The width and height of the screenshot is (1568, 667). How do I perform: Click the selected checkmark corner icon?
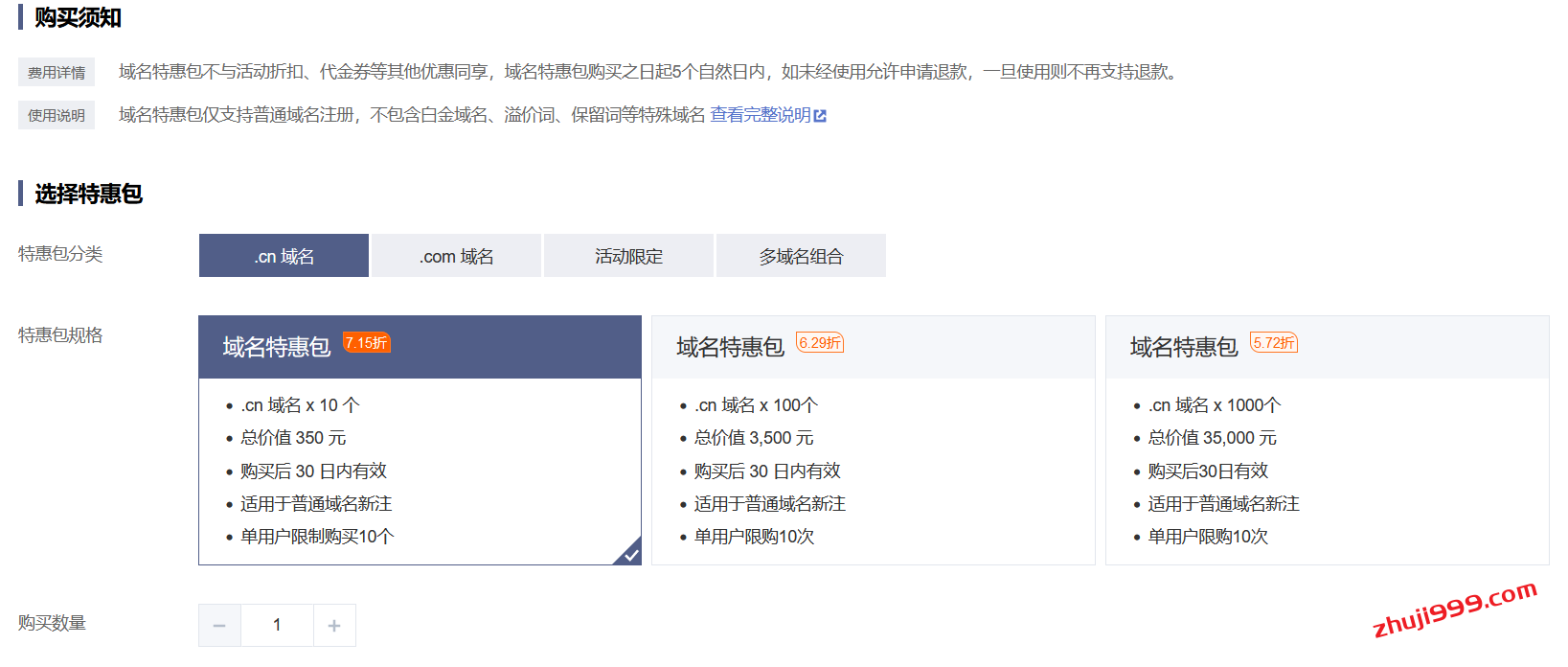[x=629, y=553]
